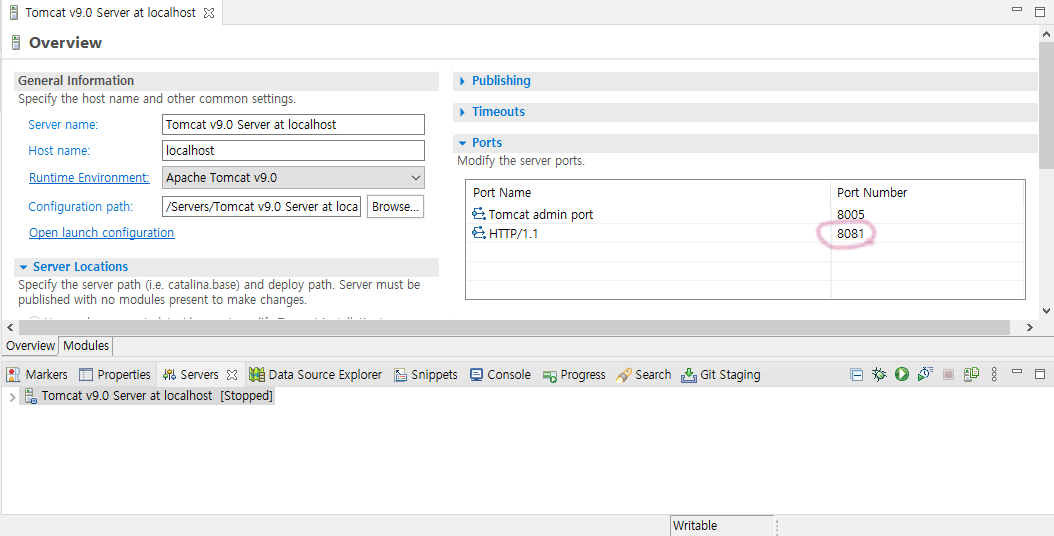1054x536 pixels.
Task: Click the Browse... button
Action: pos(395,206)
